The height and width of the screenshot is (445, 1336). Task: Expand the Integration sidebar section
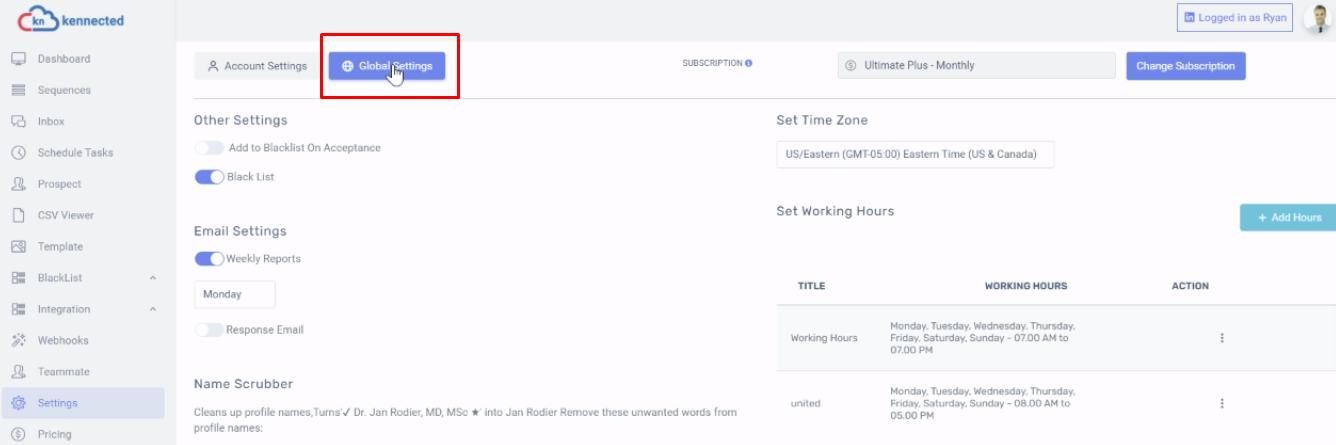[153, 309]
